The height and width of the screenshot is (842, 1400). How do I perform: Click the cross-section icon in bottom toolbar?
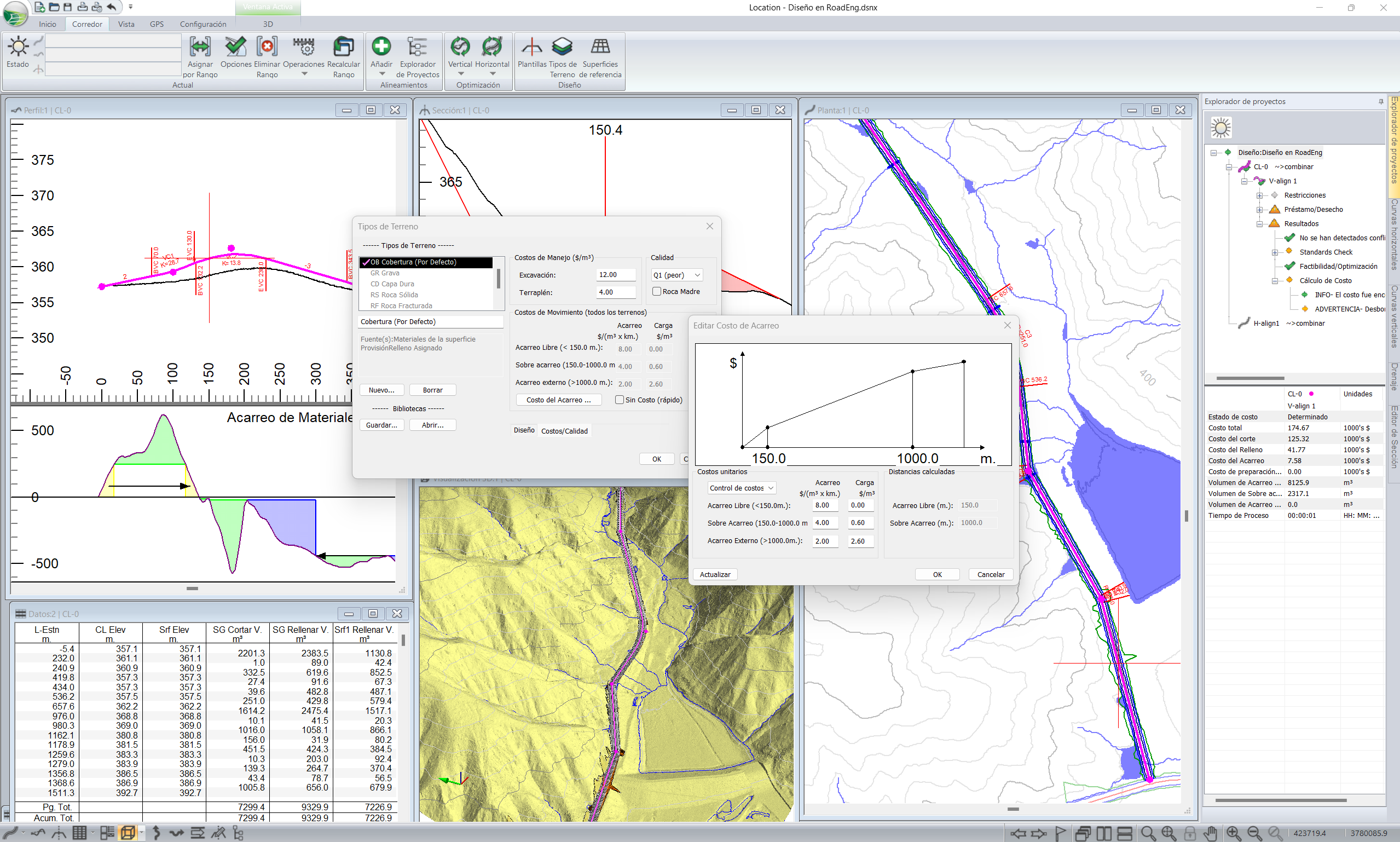59,833
